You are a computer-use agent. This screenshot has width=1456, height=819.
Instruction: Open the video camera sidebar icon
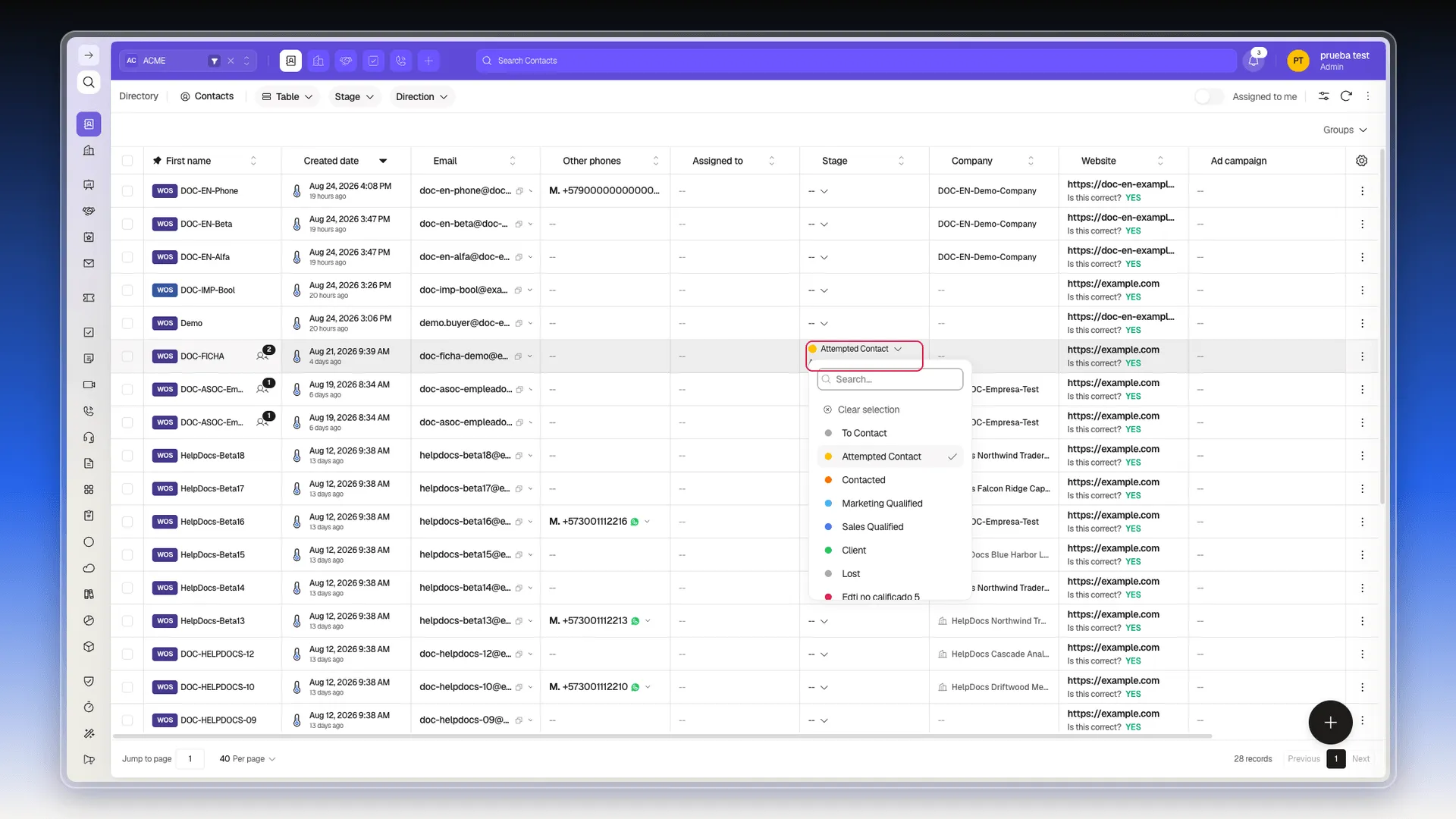[x=89, y=384]
